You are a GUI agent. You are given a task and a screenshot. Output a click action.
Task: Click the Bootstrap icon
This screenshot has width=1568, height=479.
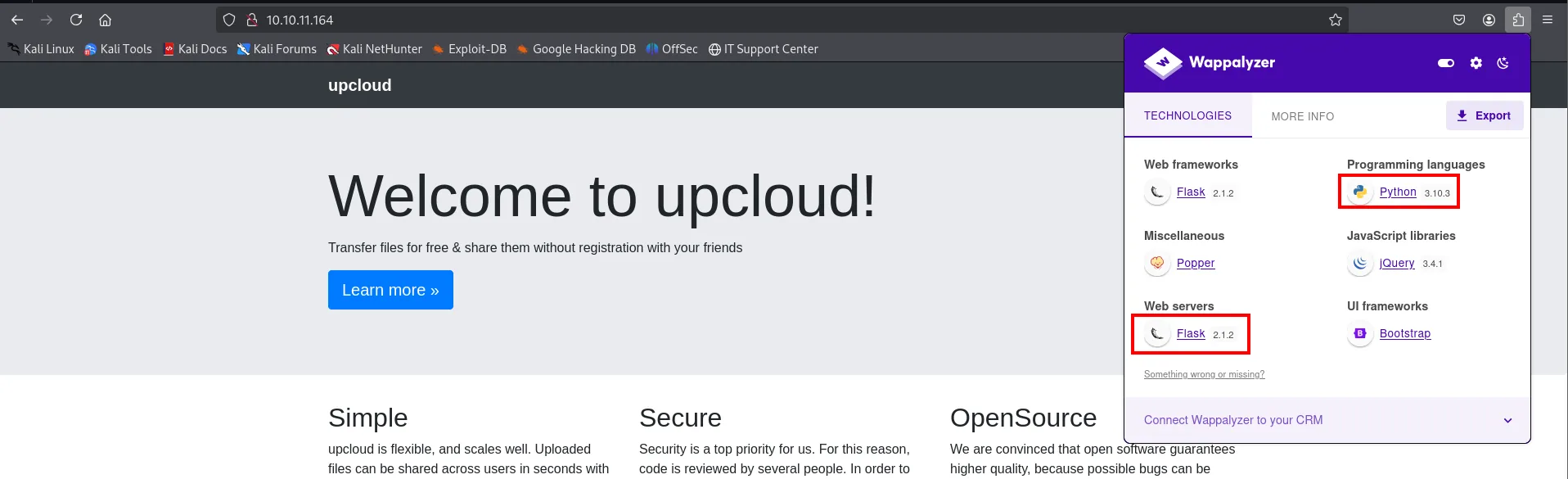click(1359, 334)
